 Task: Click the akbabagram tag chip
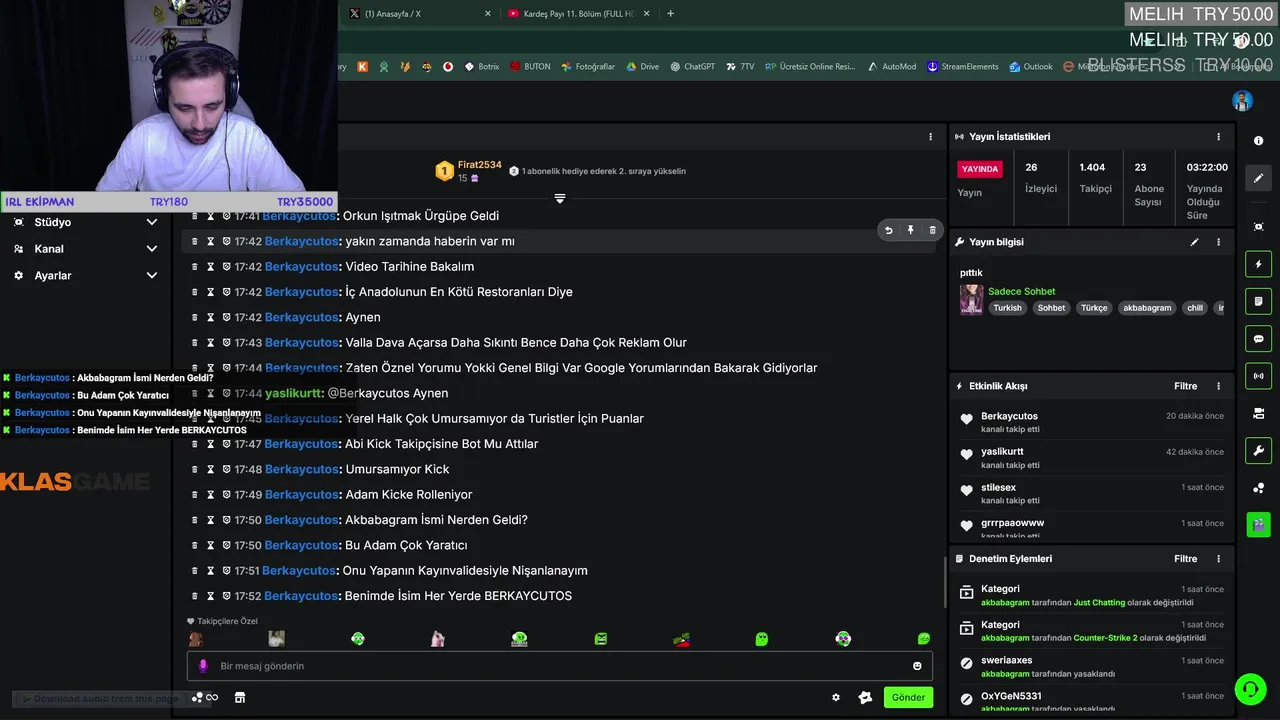1146,308
